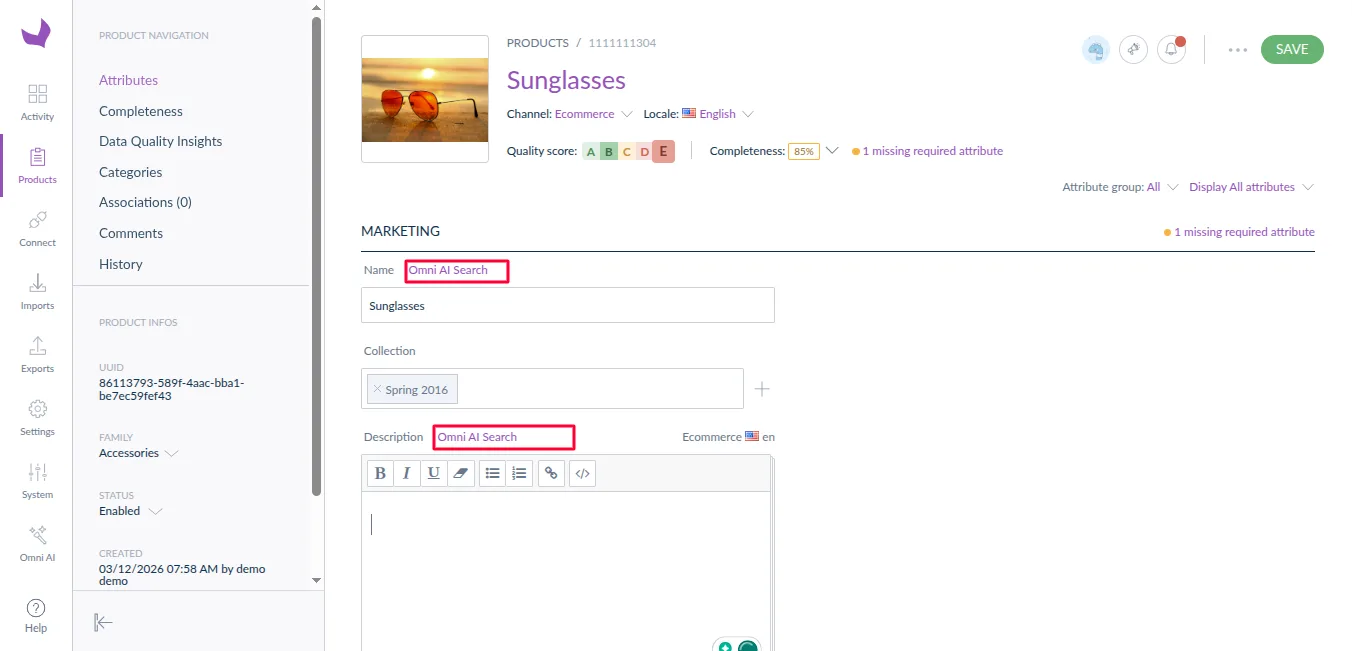The image size is (1352, 651).
Task: Switch to Data Quality Insights
Action: (x=160, y=140)
